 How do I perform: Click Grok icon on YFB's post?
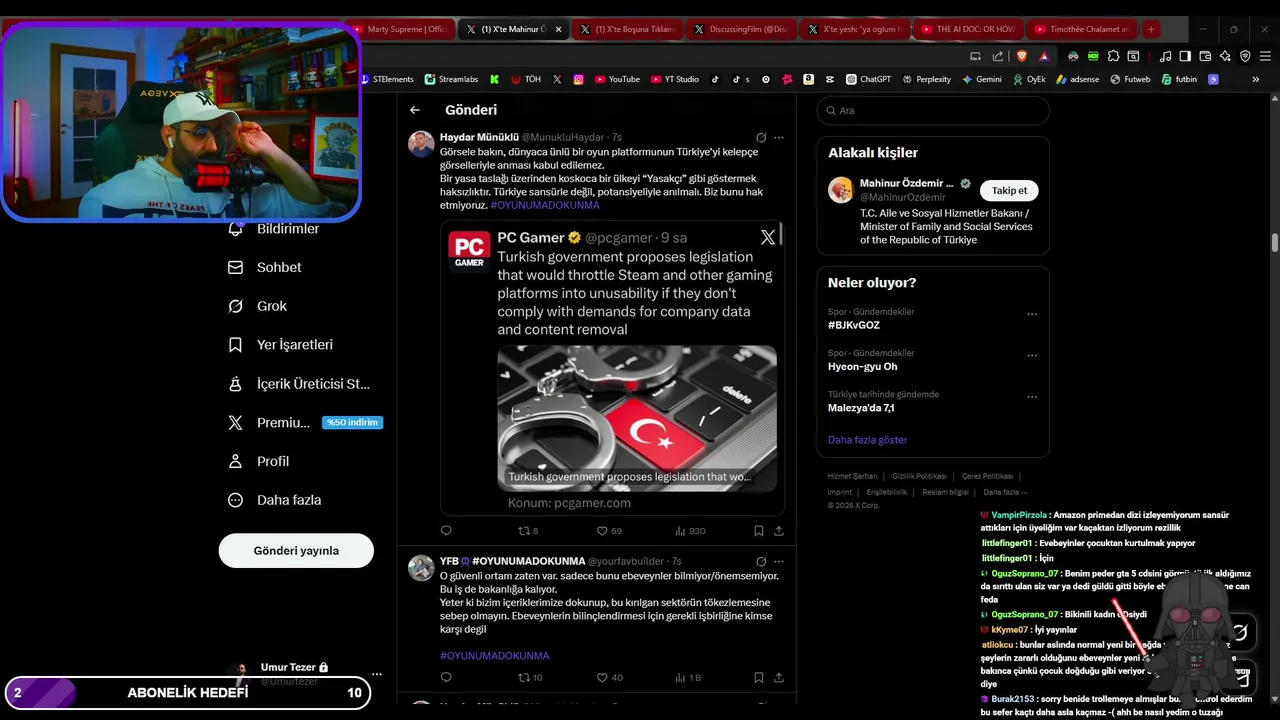(761, 562)
